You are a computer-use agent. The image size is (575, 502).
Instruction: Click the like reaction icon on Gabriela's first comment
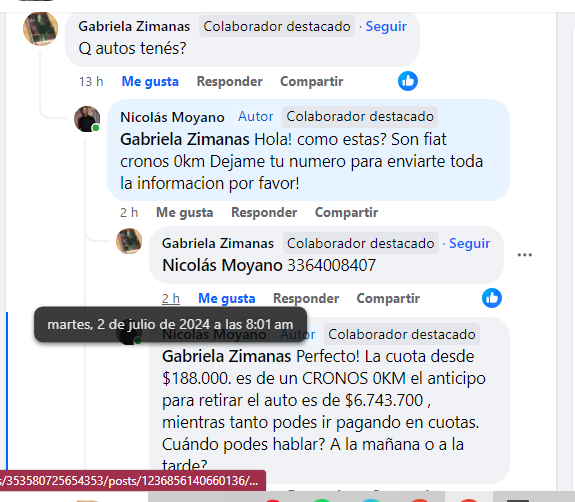click(x=408, y=81)
